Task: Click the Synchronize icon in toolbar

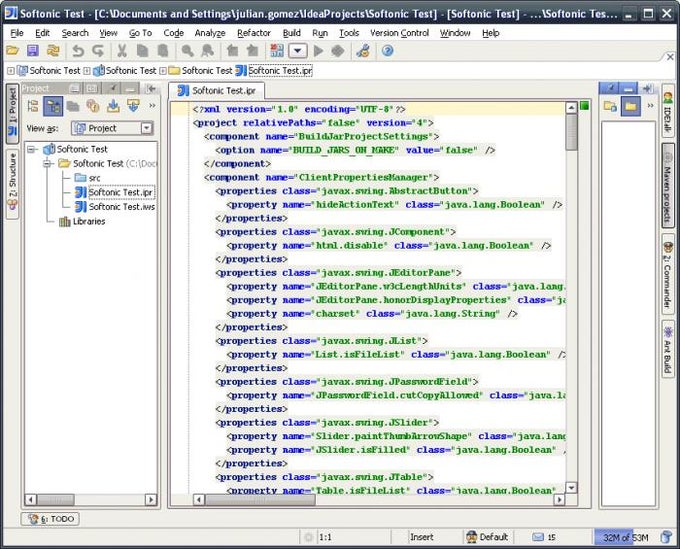Action: tap(53, 51)
